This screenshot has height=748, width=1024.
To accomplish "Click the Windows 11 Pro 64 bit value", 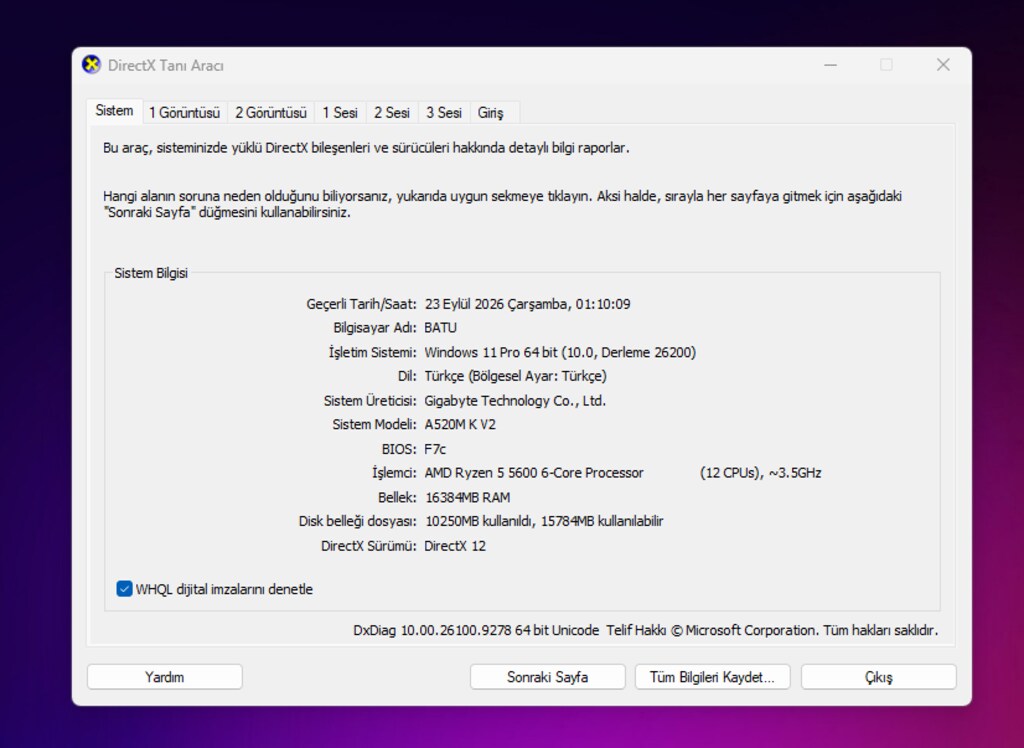I will tap(560, 352).
